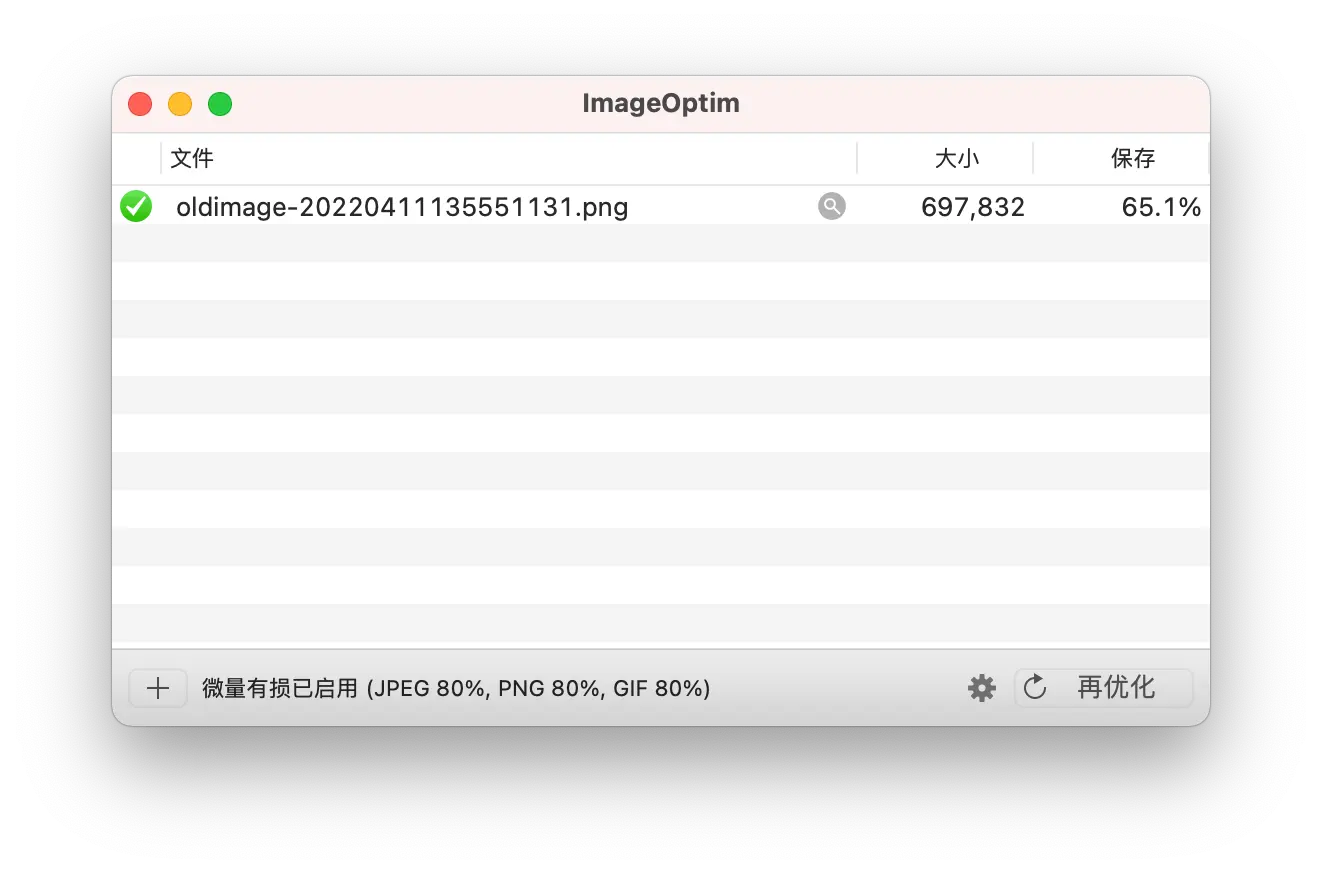
Task: Sort by the 保存 column header
Action: point(1121,158)
